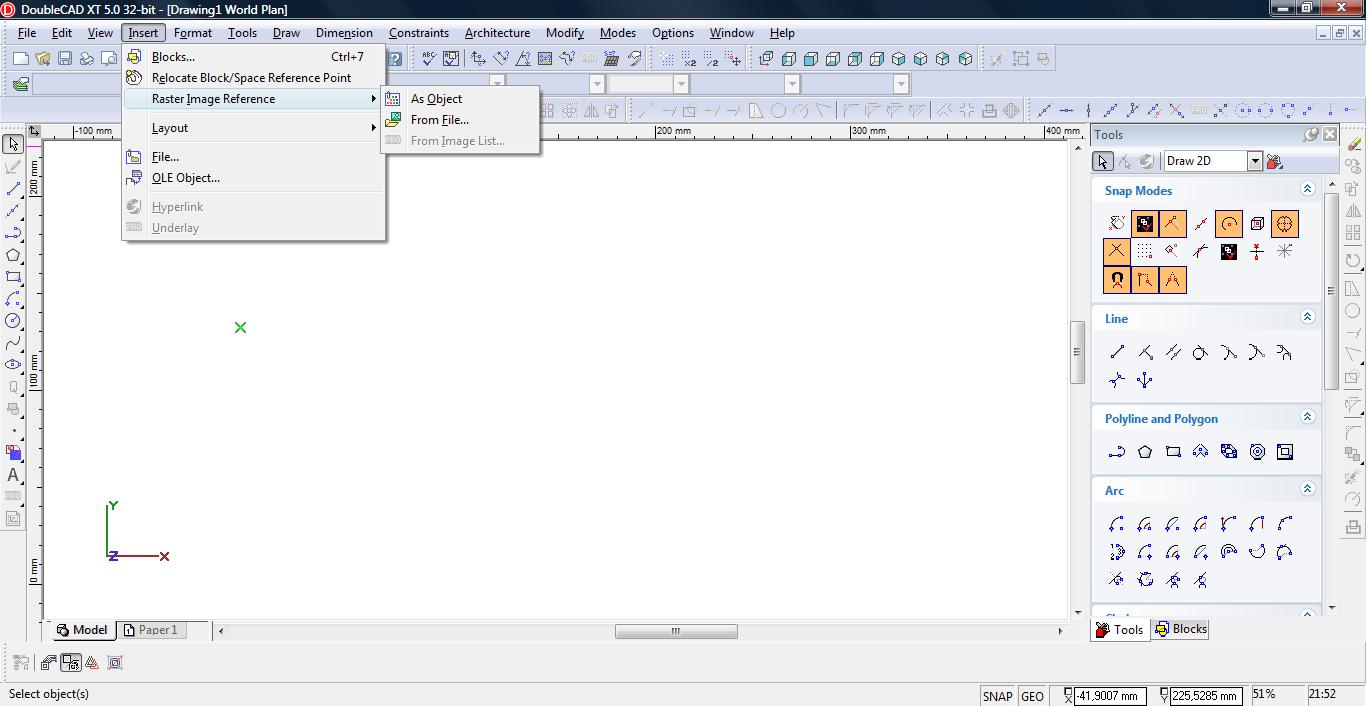Click the spell check ABC toolbar icon
This screenshot has width=1369, height=706.
pos(429,59)
